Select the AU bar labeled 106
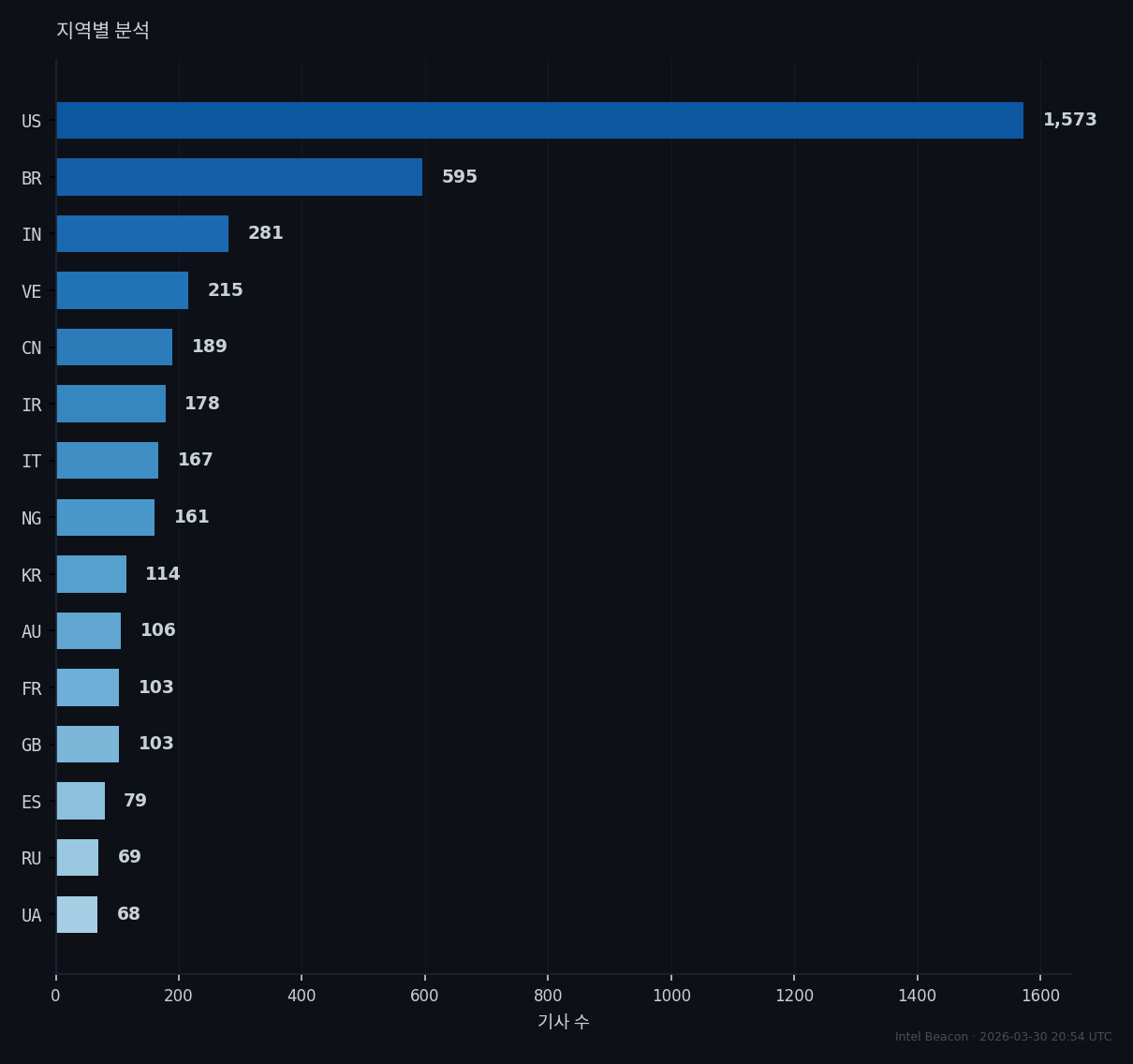1133x1064 pixels. 88,631
